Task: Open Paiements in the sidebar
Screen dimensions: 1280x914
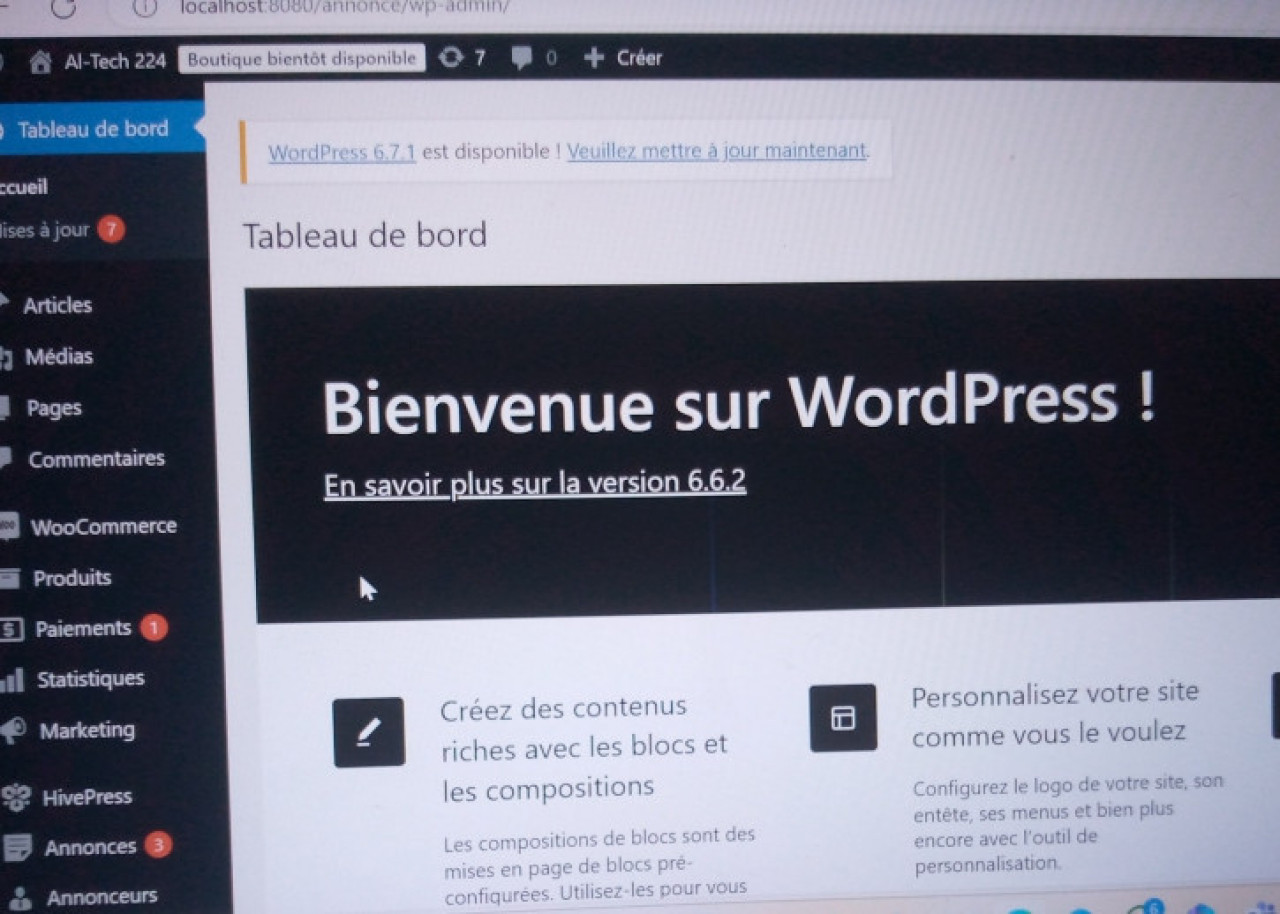Action: point(83,629)
